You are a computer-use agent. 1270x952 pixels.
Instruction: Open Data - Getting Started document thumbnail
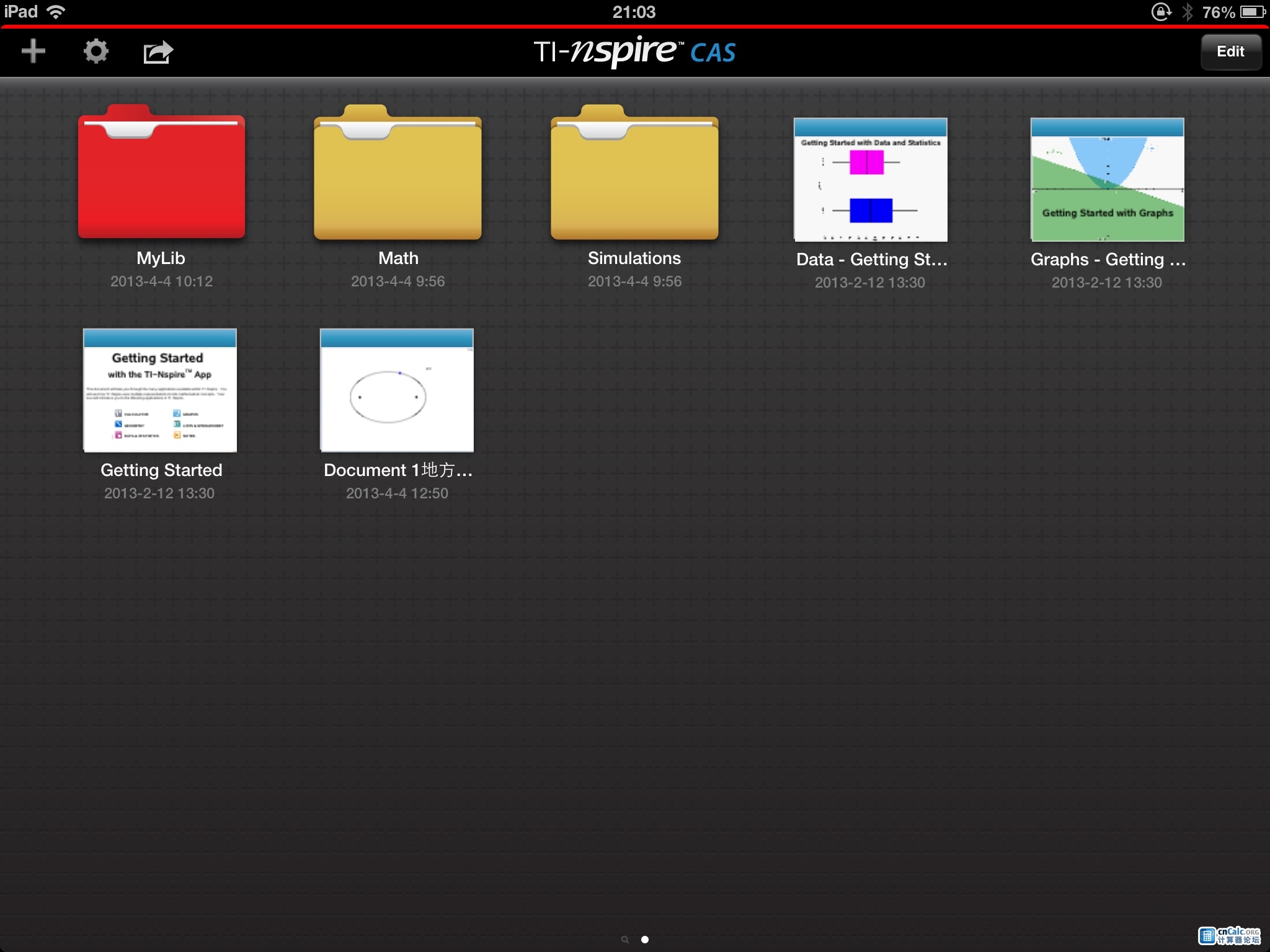point(871,180)
